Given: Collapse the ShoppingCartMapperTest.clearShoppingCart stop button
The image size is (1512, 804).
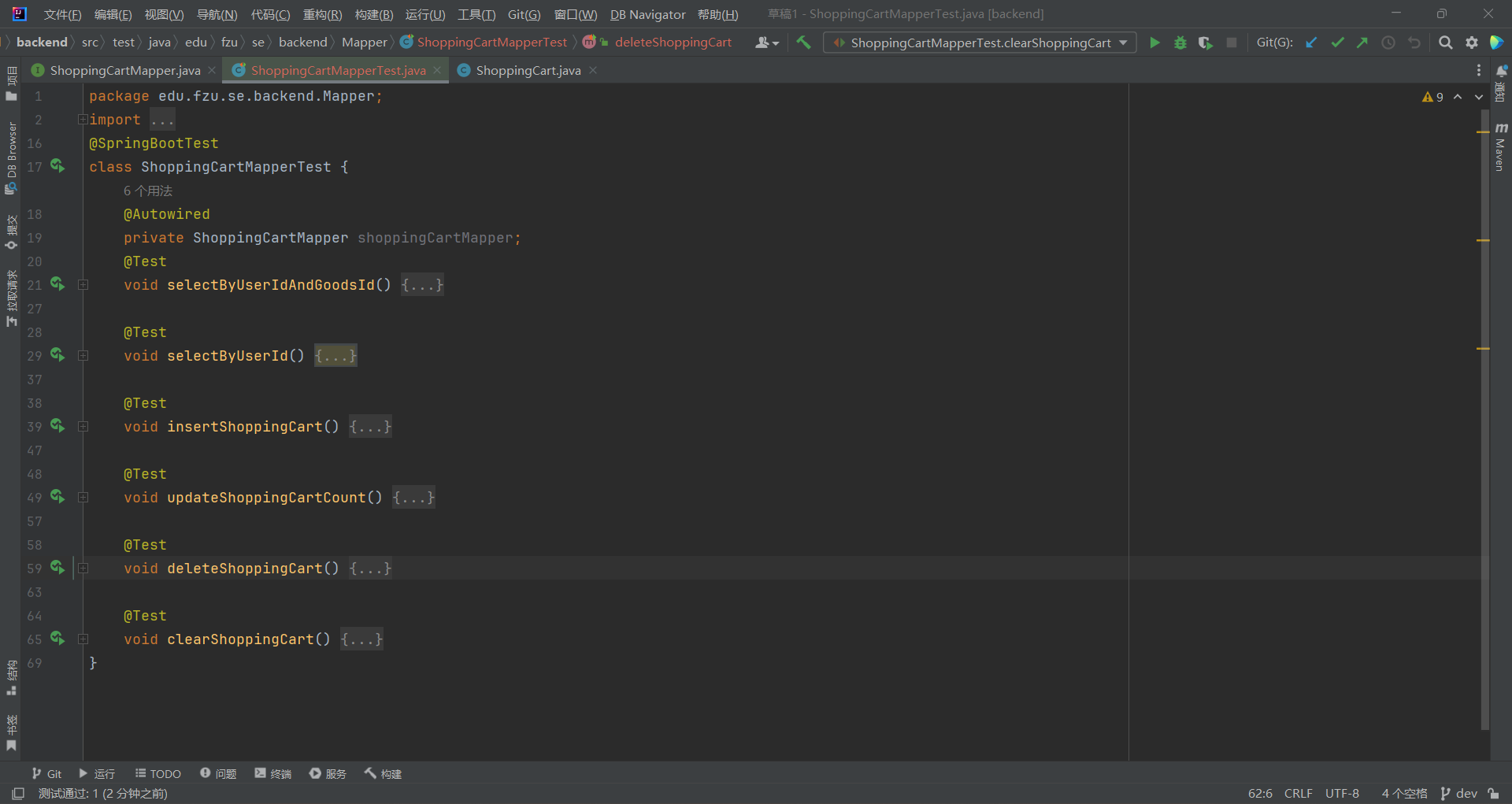Looking at the screenshot, I should [1231, 43].
